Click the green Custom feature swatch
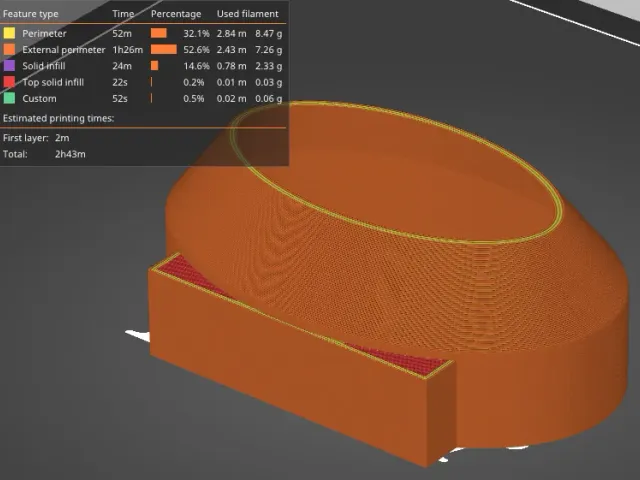Screen dimensions: 640x480 click(9, 98)
